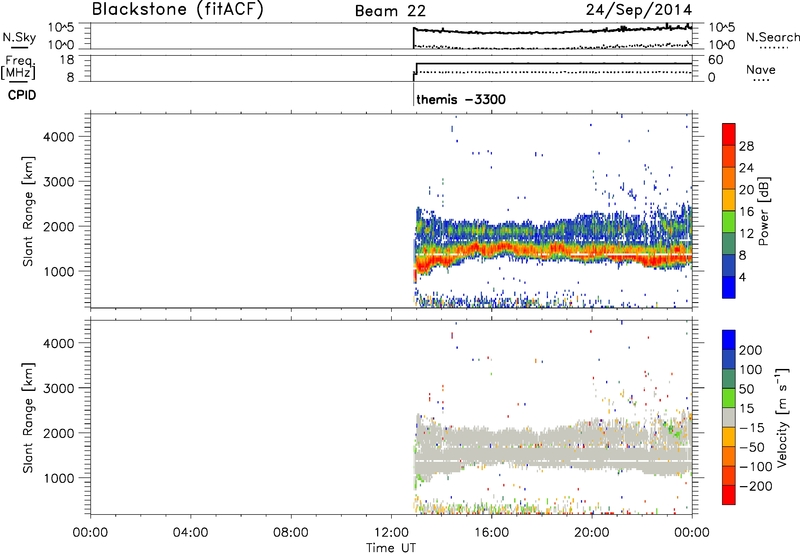Click '3000' on the velocity panel axis
800x554 pixels.
[x=58, y=388]
